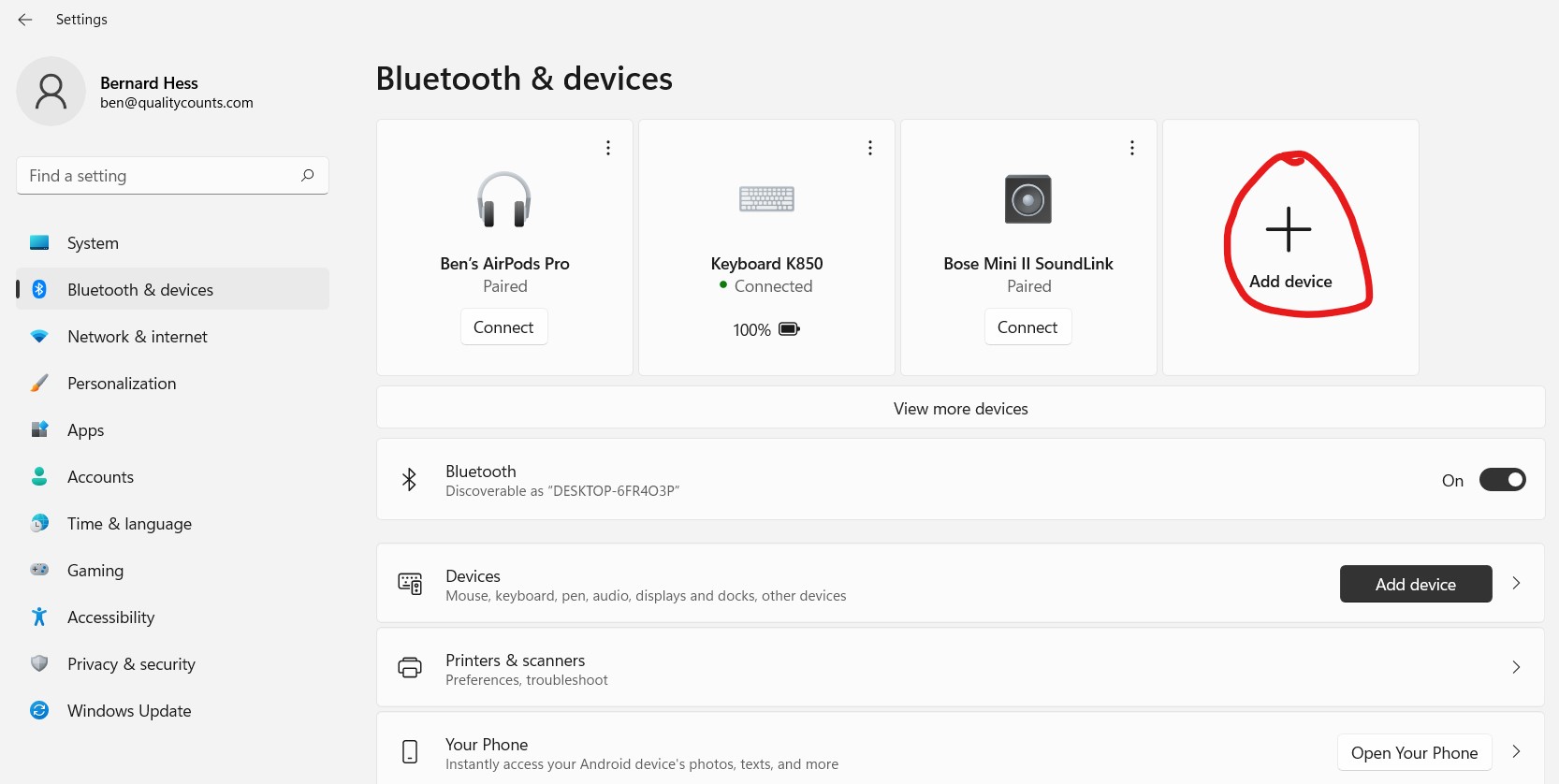Click the On label beside Bluetooth switch
The width and height of the screenshot is (1559, 784).
pyautogui.click(x=1452, y=481)
